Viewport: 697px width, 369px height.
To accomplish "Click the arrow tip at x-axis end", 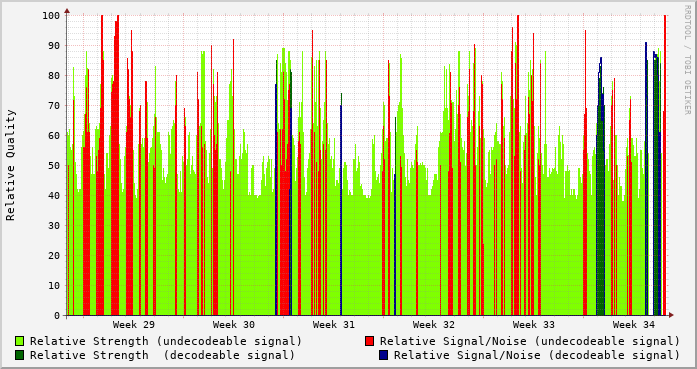I will (671, 315).
